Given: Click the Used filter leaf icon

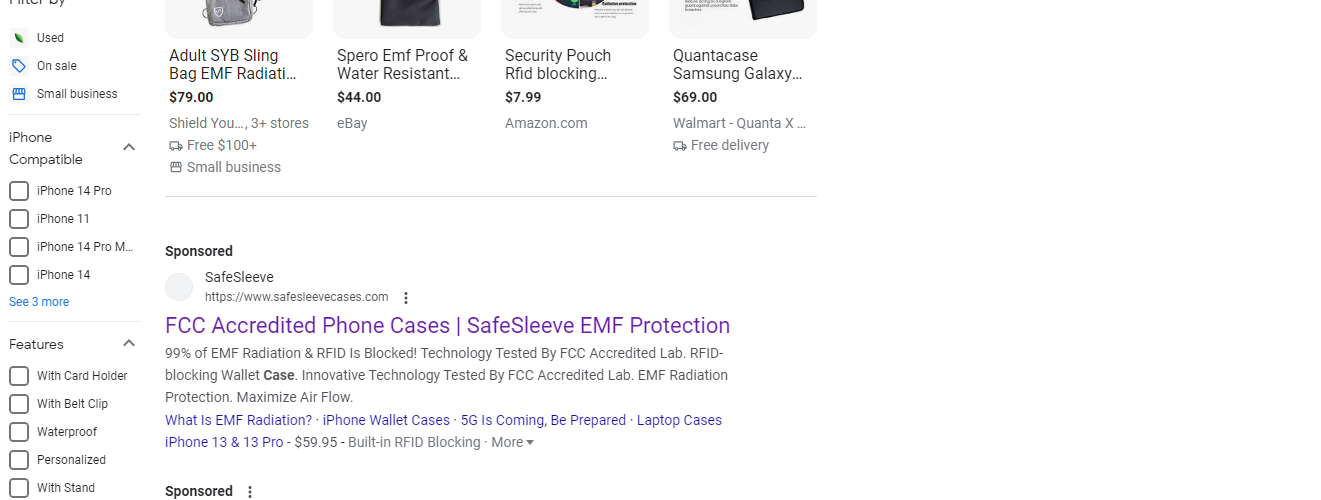Looking at the screenshot, I should [18, 38].
